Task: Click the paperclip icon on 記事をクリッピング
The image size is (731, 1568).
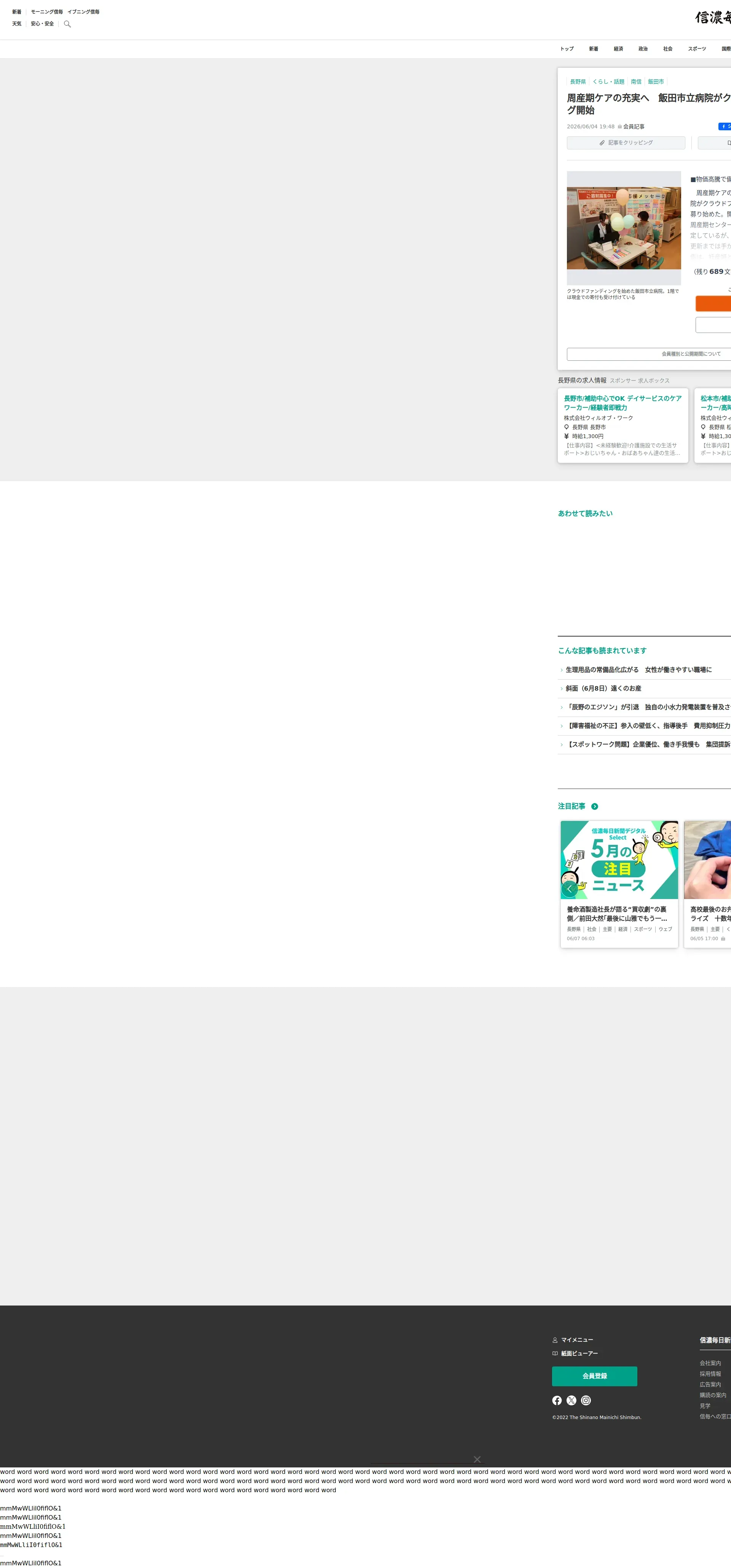Action: (602, 143)
